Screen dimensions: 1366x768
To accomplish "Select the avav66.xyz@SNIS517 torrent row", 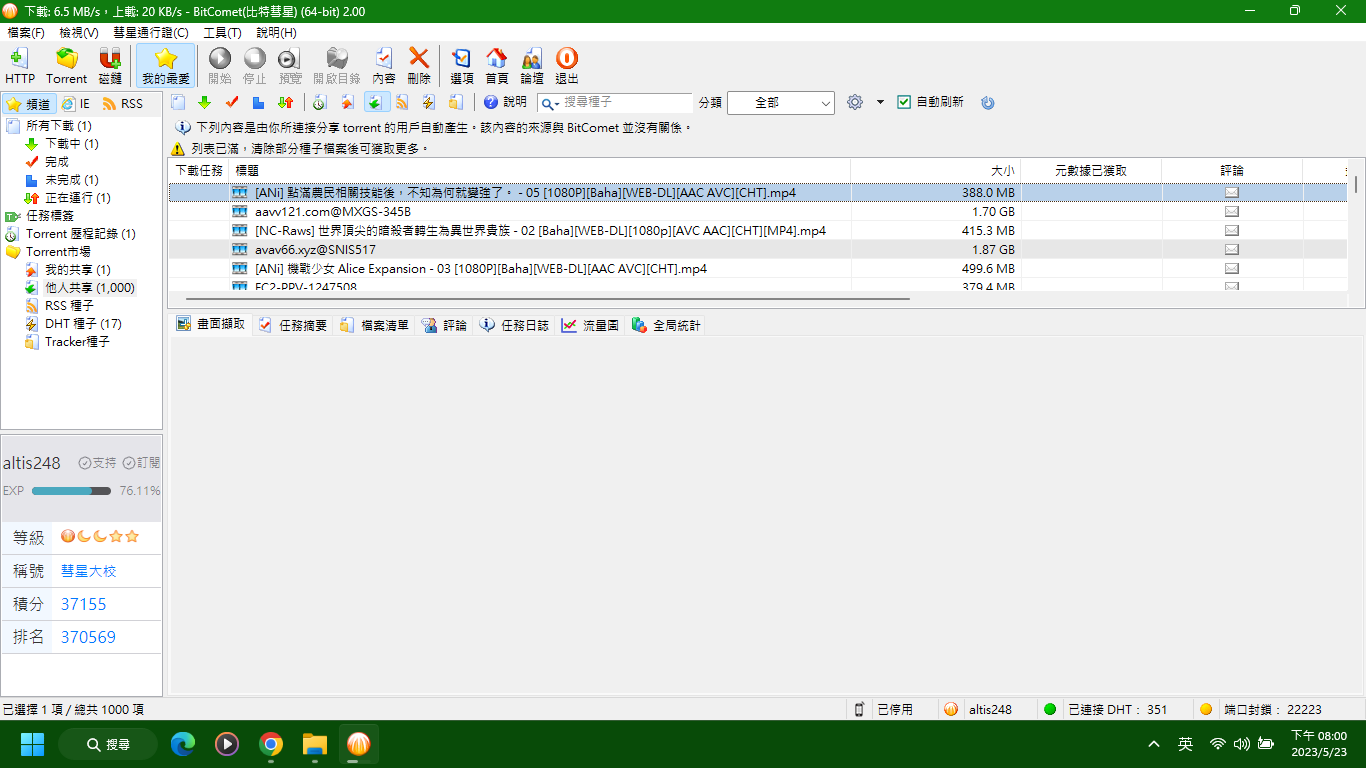I will click(x=760, y=250).
